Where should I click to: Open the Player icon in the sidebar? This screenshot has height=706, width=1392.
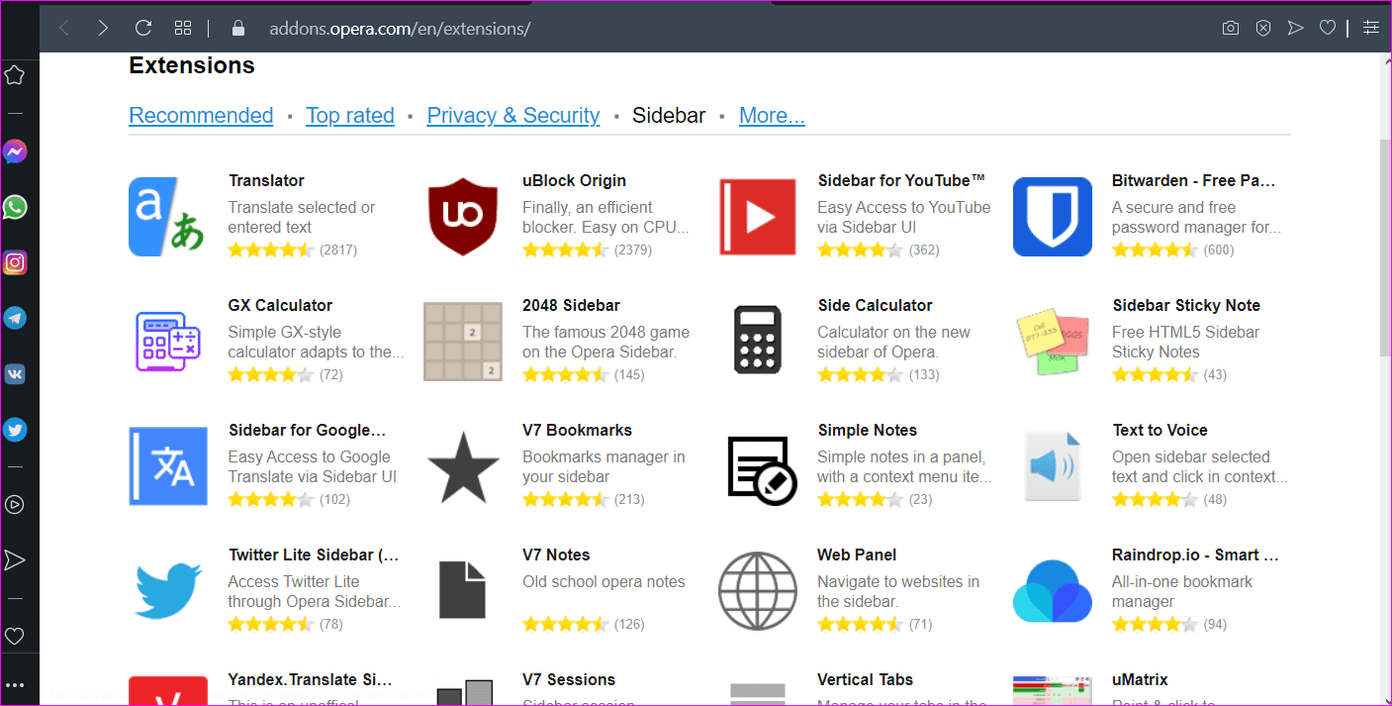tap(14, 505)
